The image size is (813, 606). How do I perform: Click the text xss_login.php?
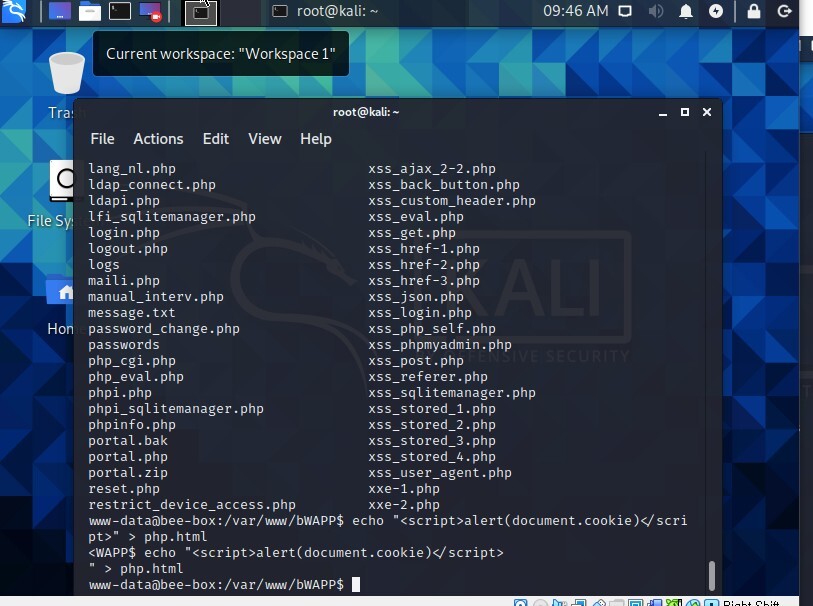coord(420,313)
